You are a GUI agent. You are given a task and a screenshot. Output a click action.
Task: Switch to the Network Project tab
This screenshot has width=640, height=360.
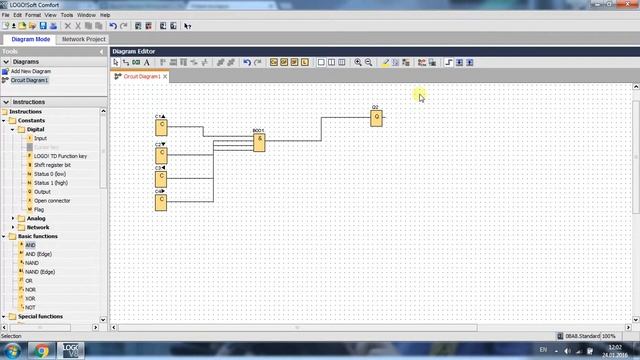tap(84, 39)
